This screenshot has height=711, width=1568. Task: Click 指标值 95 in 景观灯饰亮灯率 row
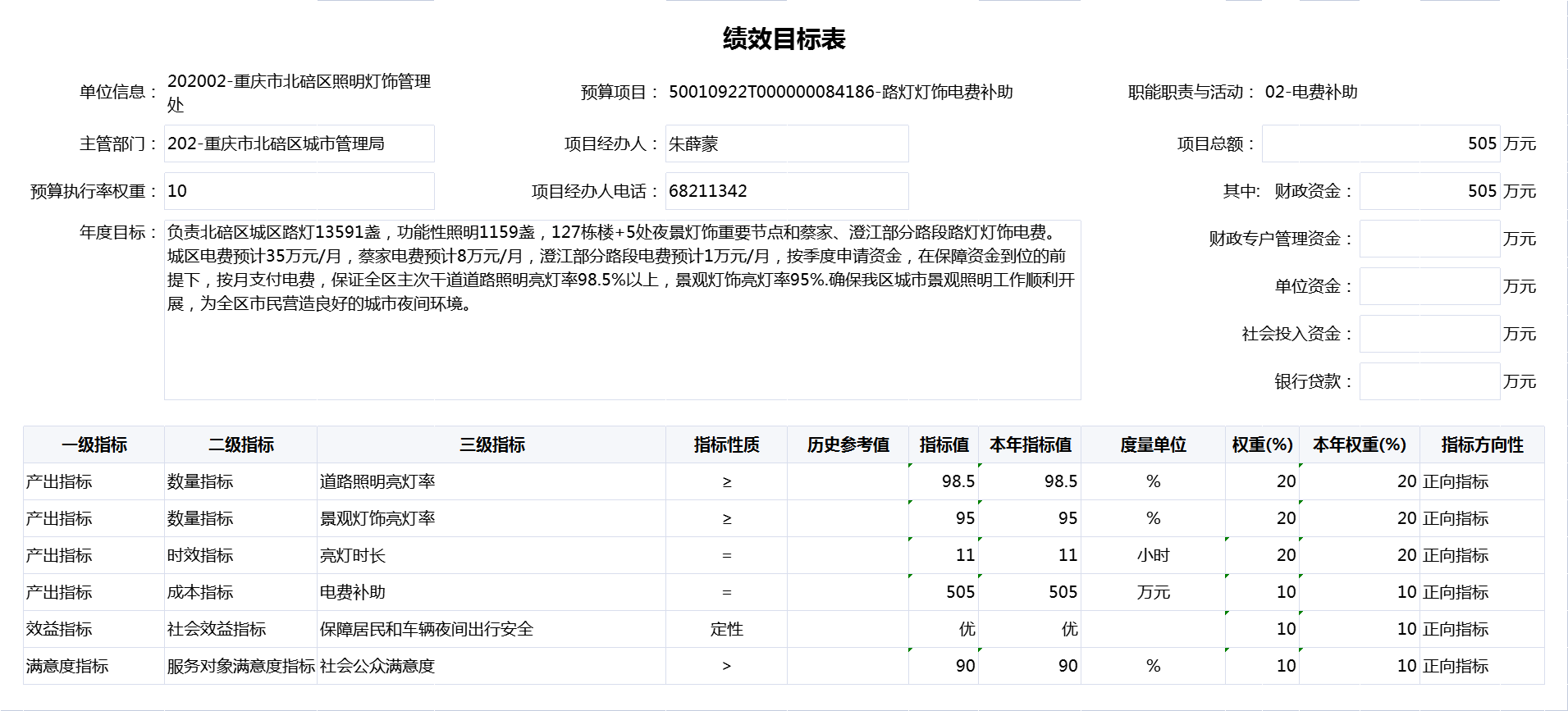click(944, 518)
